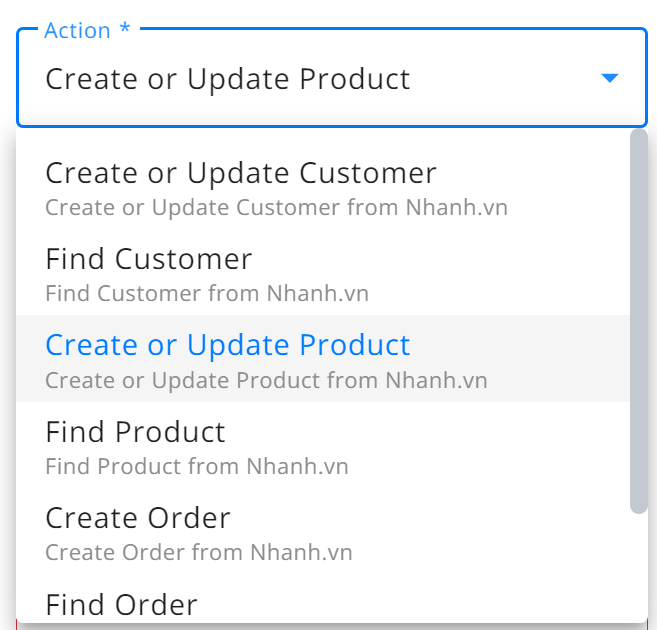Select Find Product from the list
This screenshot has width=657, height=630.
click(323, 445)
